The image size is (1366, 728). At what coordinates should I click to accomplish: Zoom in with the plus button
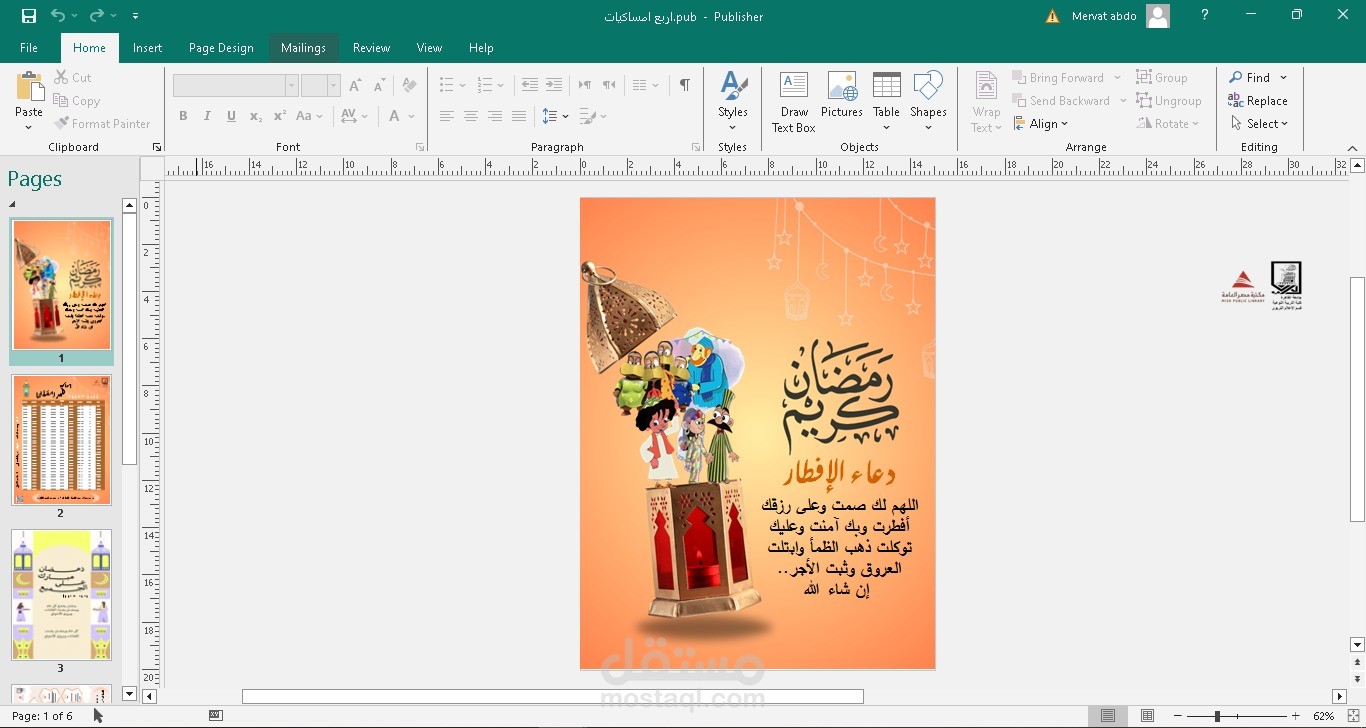[1295, 716]
